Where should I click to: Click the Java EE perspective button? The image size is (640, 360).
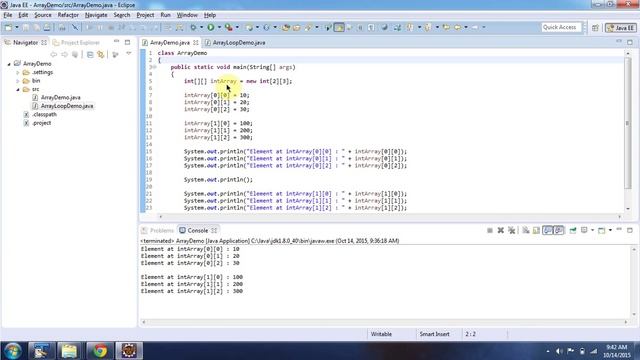pos(621,28)
